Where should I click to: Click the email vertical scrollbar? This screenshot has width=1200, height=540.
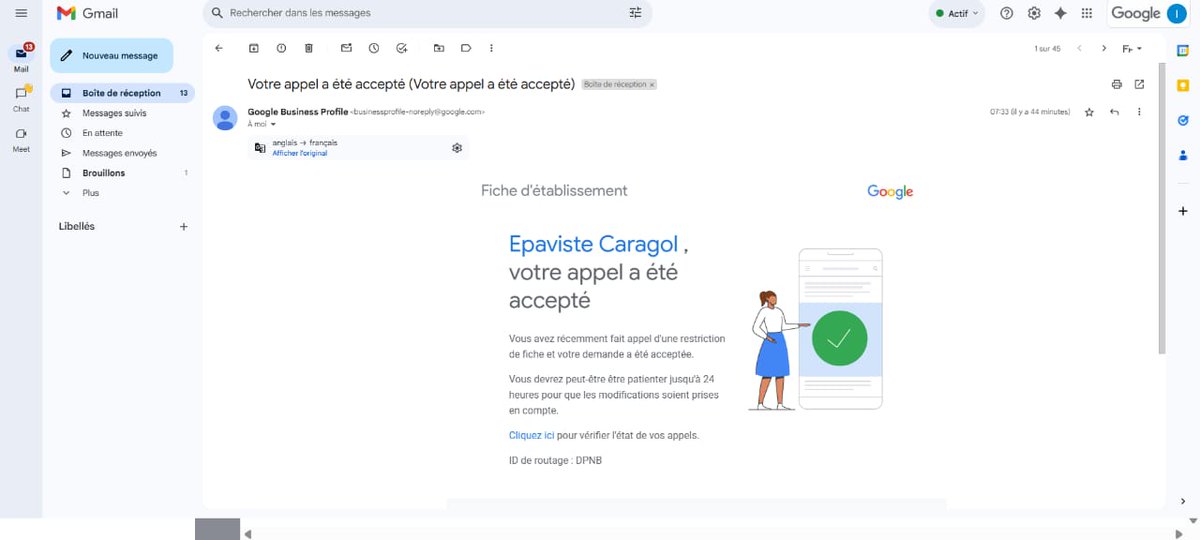1161,208
